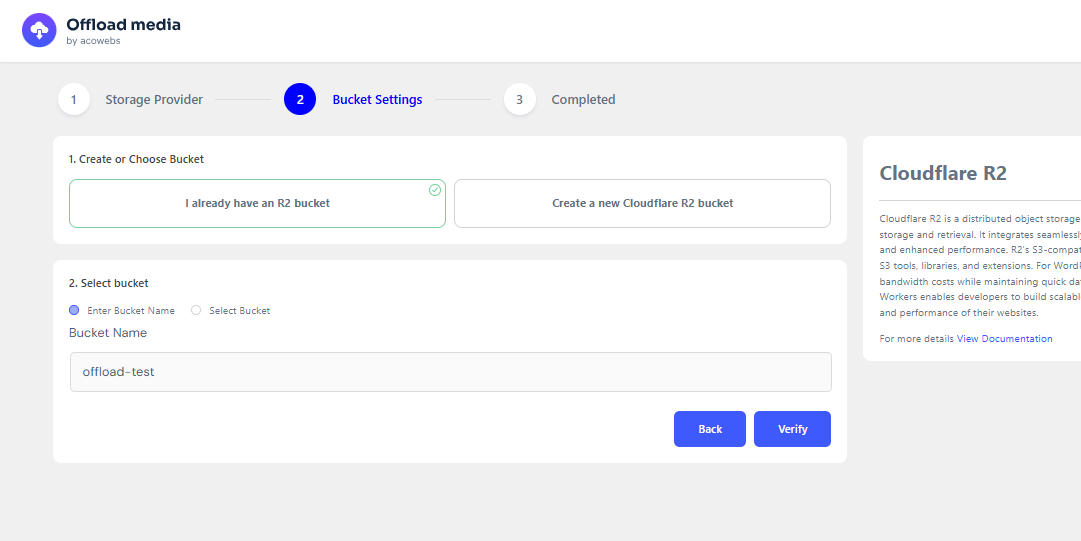1081x541 pixels.
Task: Click the green checkmark on the selected bucket option
Action: [x=435, y=190]
